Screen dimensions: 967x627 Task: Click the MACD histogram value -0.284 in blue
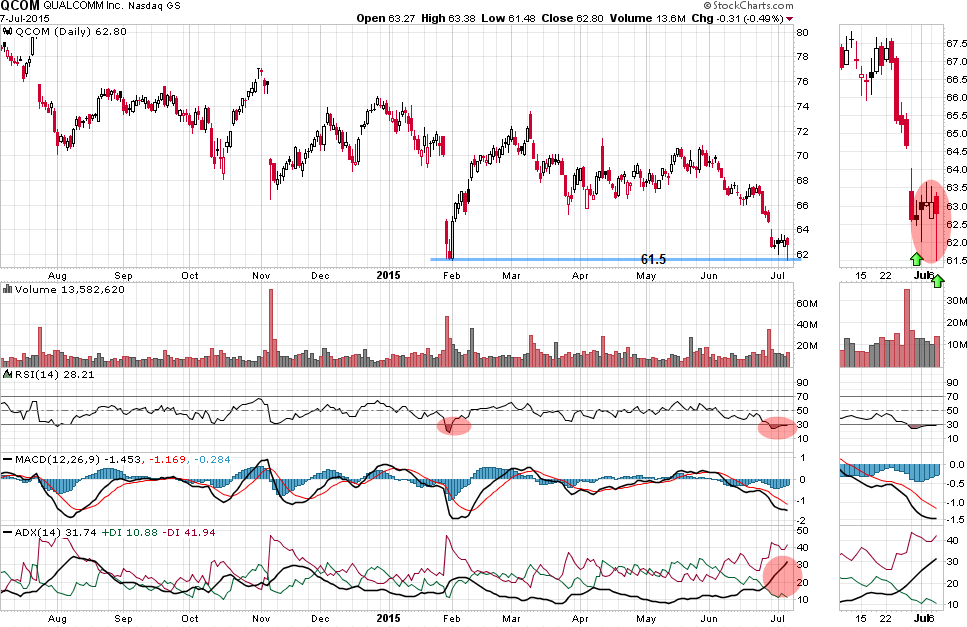[x=212, y=459]
